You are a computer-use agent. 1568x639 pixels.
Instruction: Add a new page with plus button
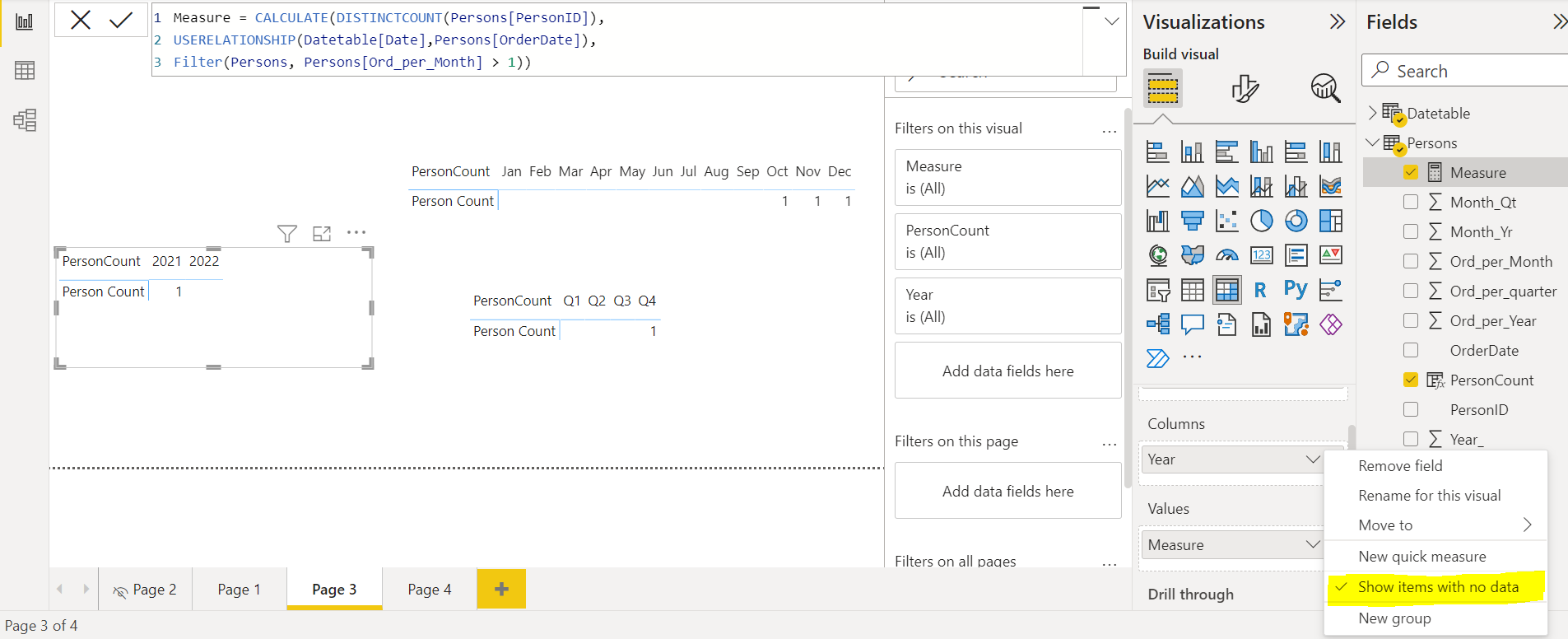click(x=501, y=589)
